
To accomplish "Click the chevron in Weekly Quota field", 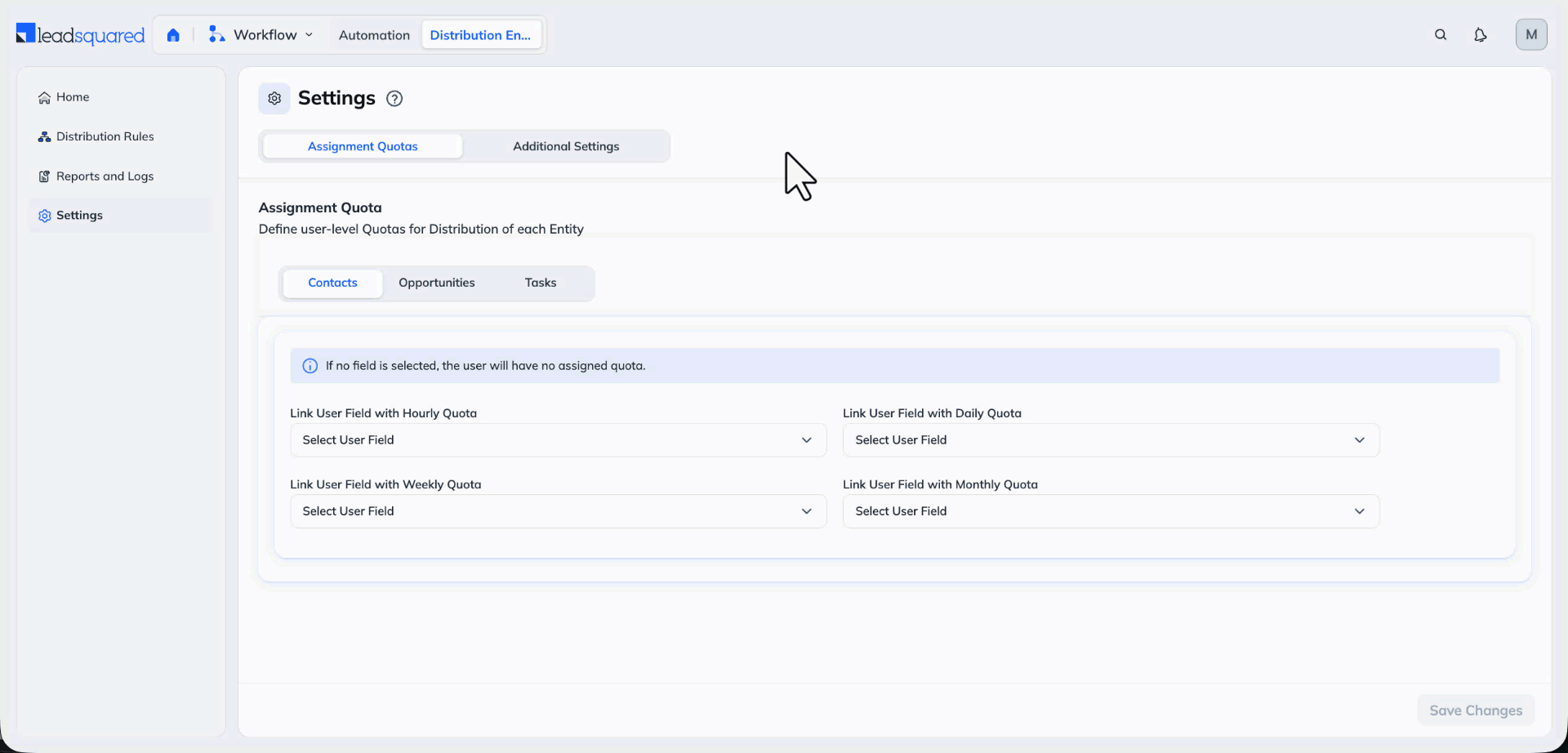I will point(807,511).
